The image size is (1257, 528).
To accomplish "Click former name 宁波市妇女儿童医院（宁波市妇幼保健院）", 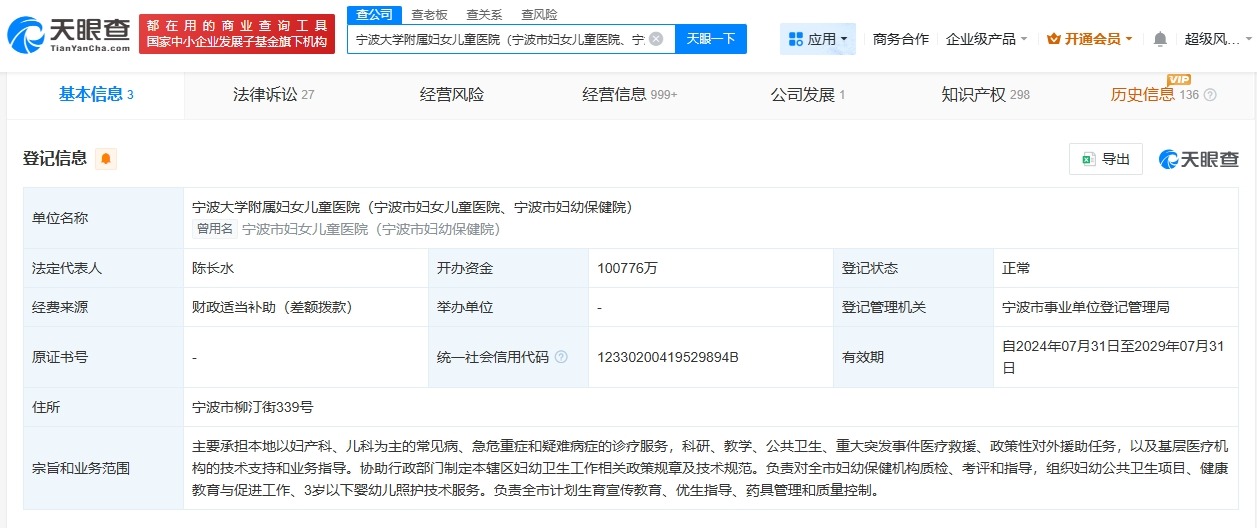I will 371,228.
